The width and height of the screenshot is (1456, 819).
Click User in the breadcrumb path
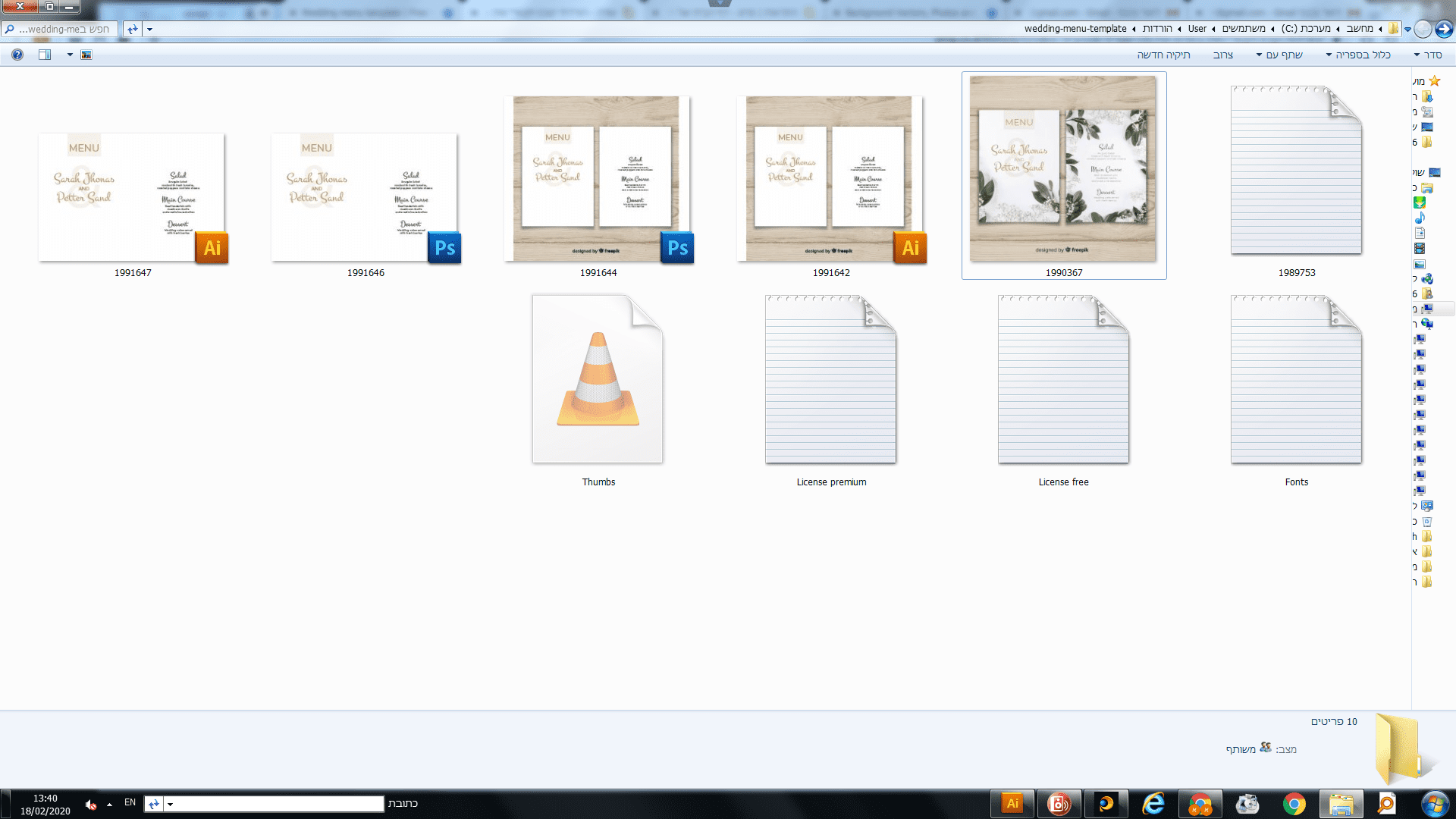(x=1197, y=29)
